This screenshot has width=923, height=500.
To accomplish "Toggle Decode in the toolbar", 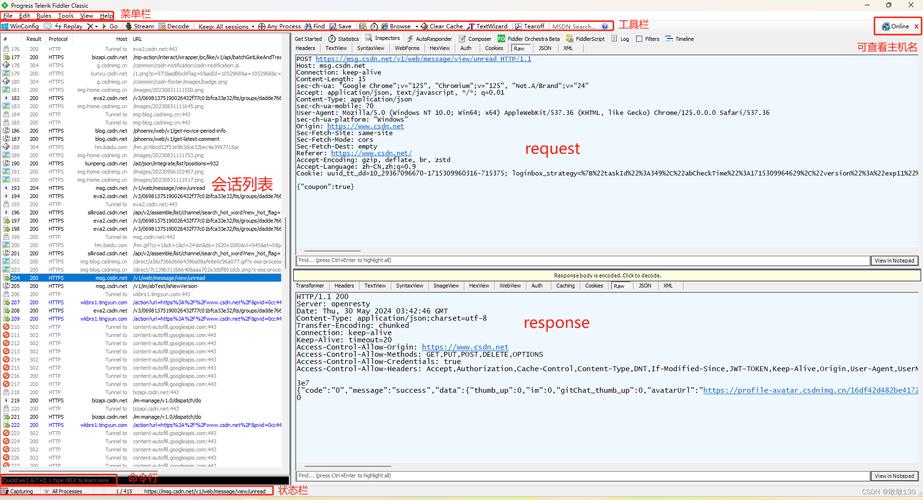I will [174, 27].
